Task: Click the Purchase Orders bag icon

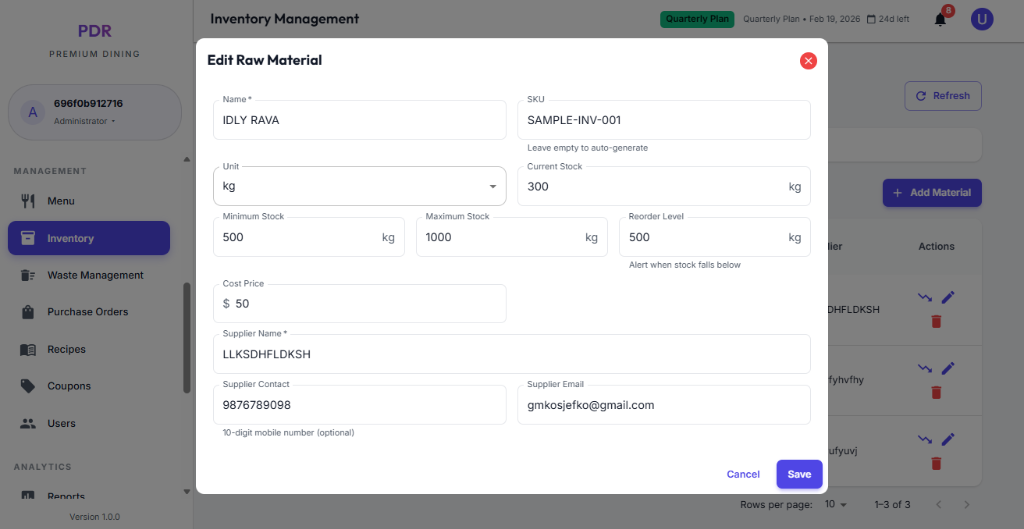Action: coord(28,312)
